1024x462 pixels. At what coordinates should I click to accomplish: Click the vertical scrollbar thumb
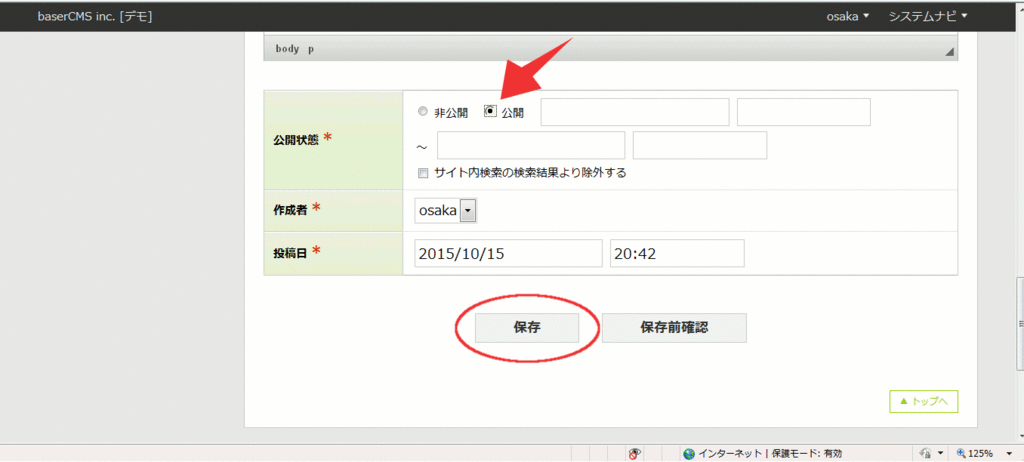1019,323
